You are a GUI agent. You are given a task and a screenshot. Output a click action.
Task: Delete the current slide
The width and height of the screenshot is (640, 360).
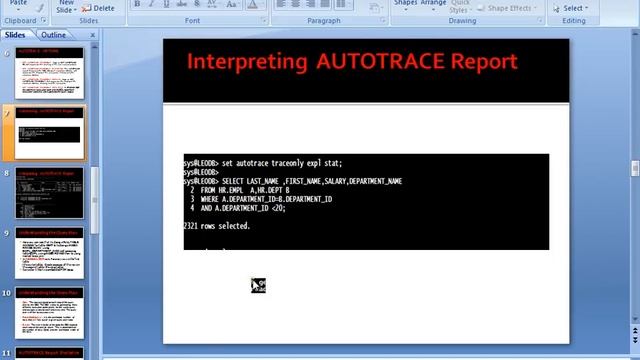point(98,8)
